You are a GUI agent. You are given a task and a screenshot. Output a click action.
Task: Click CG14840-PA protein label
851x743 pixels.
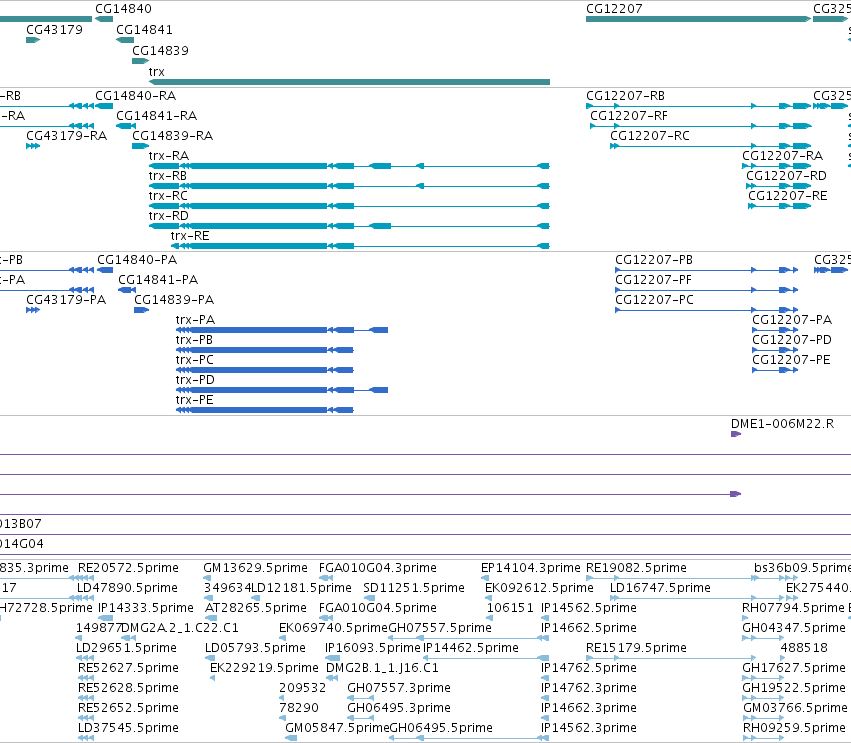[137, 260]
